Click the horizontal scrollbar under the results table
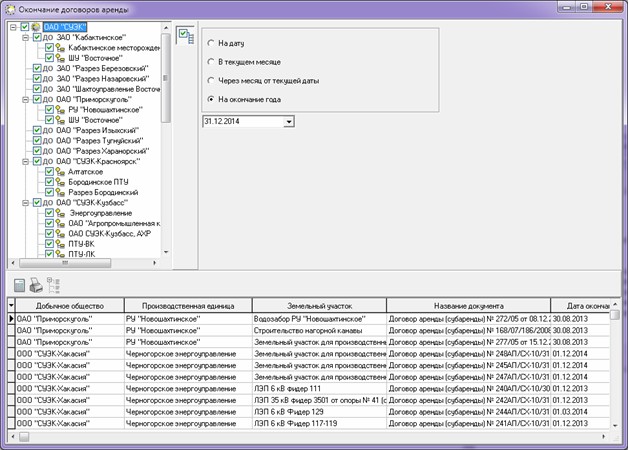Viewport: 628px width, 450px height. 300,436
